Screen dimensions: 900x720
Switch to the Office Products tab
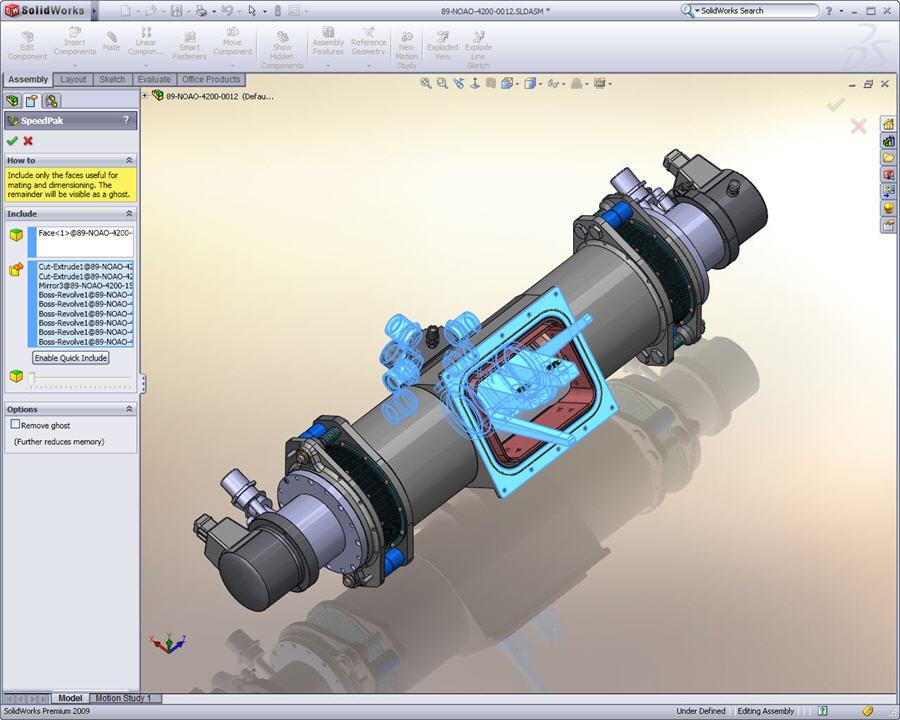(211, 80)
